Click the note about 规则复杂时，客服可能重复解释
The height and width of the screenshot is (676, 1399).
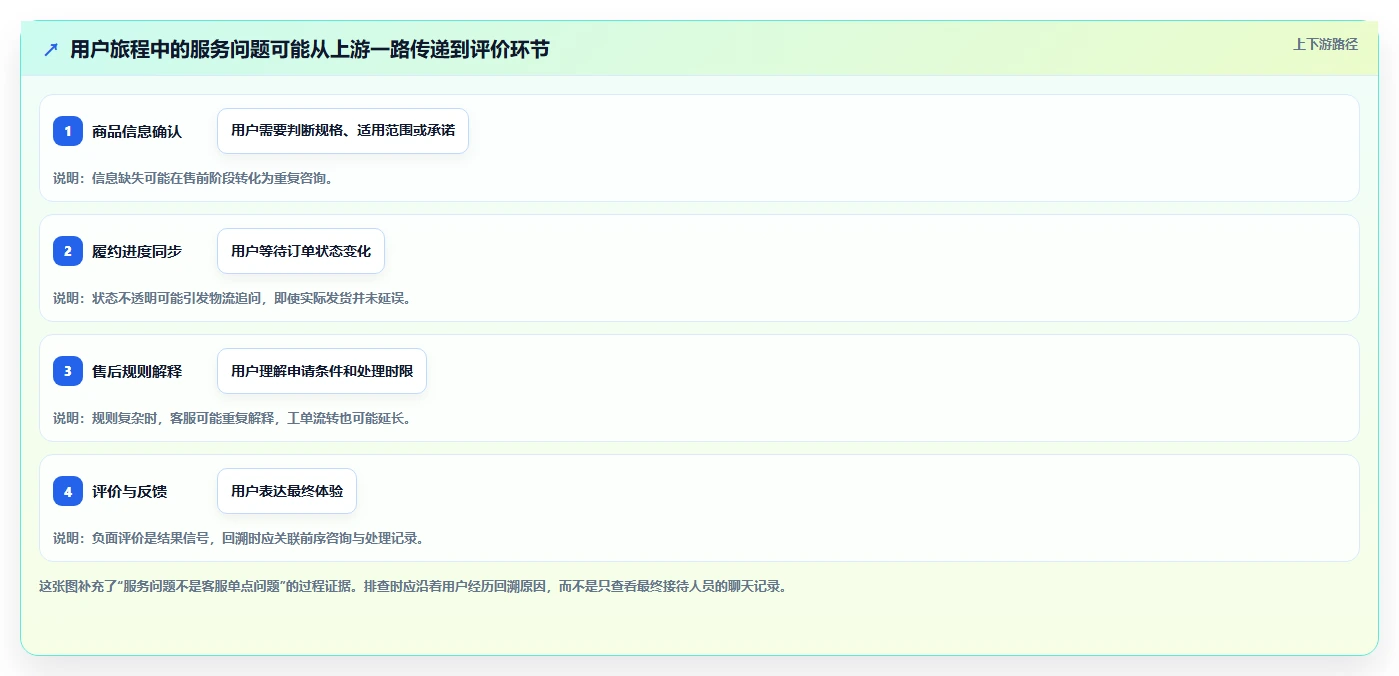click(232, 418)
